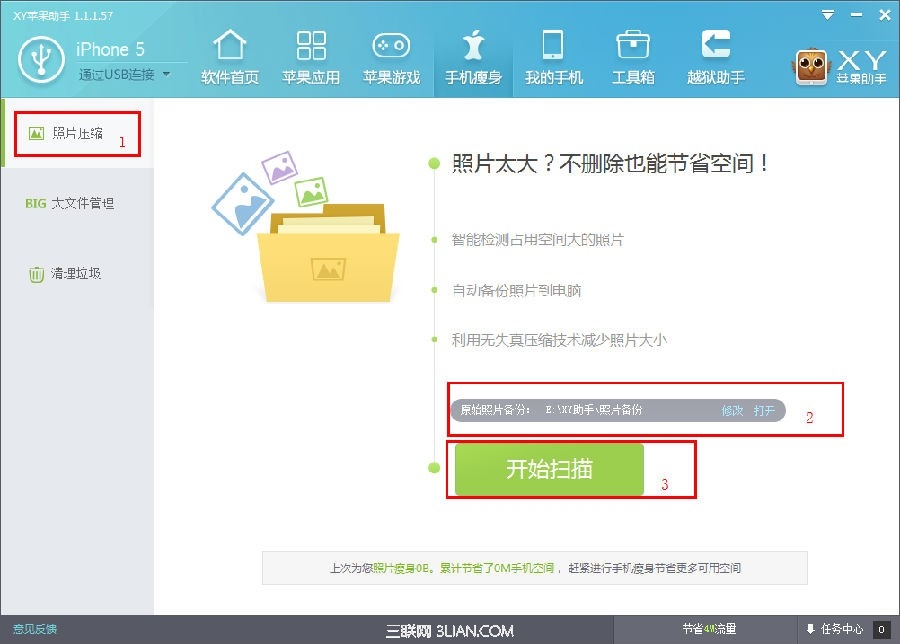The image size is (900, 644).
Task: Open 工具箱 toolbox tab
Action: [x=633, y=57]
